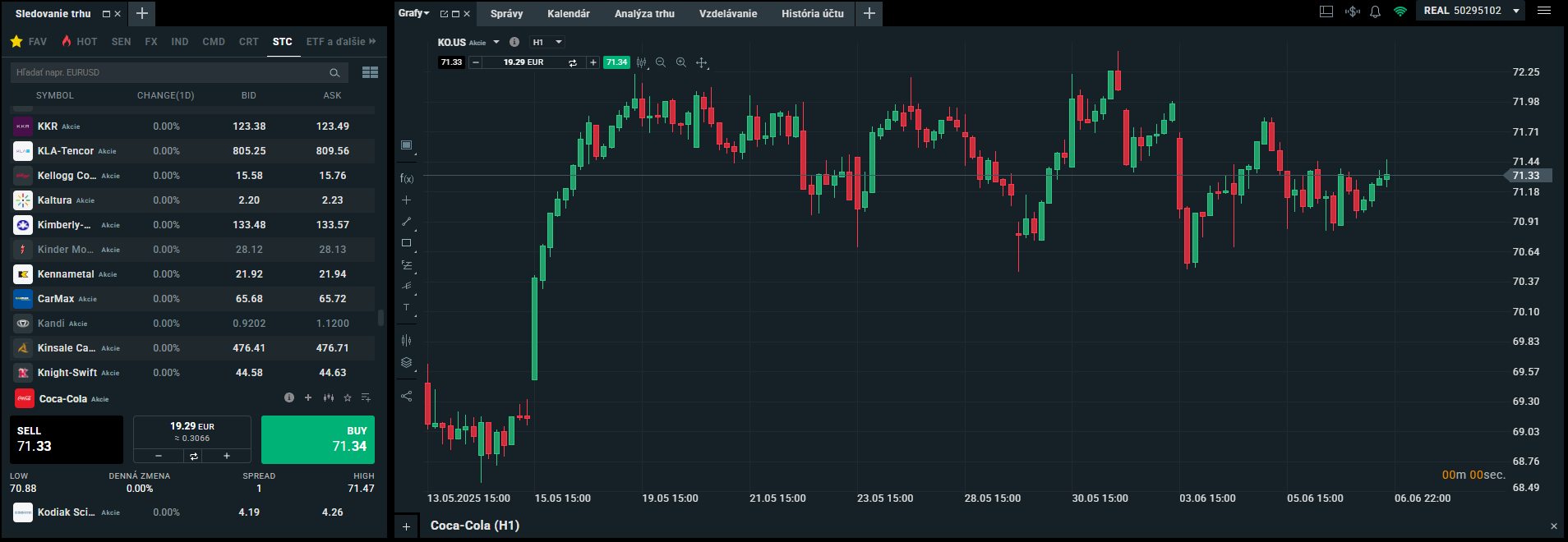Viewport: 1568px width, 542px height.
Task: Open the H1 timeframe dropdown
Action: [547, 42]
